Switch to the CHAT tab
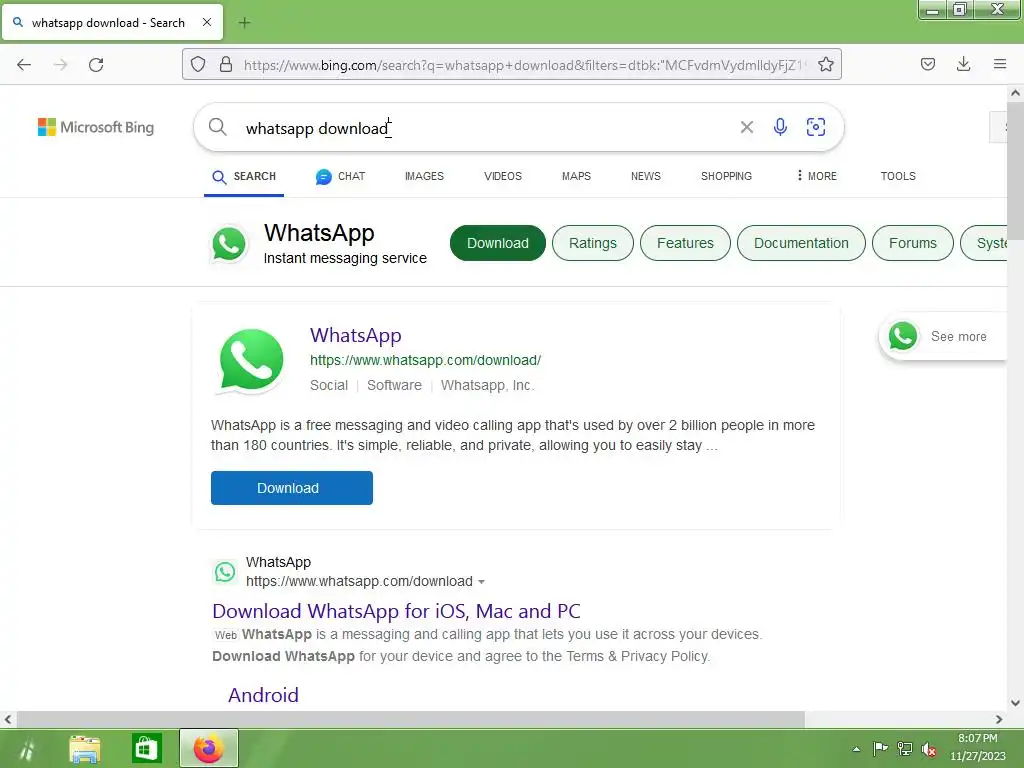 [x=340, y=176]
